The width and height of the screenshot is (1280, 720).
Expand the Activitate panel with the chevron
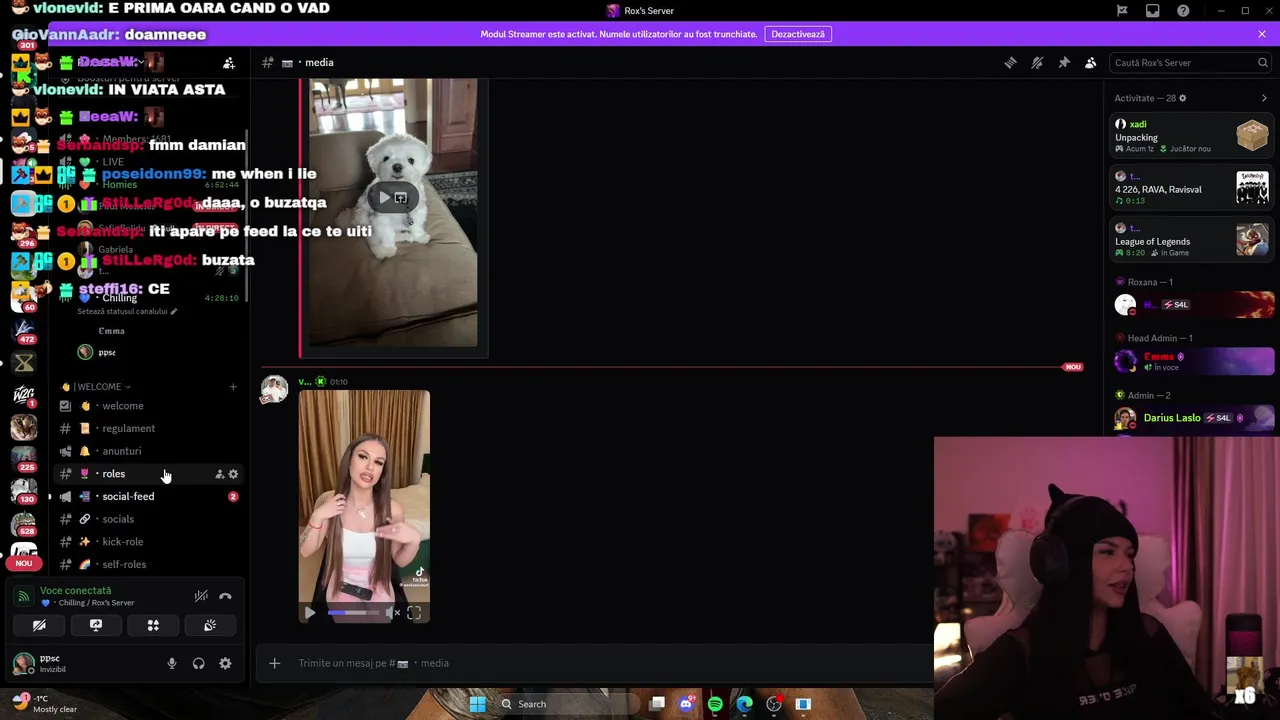point(1264,98)
